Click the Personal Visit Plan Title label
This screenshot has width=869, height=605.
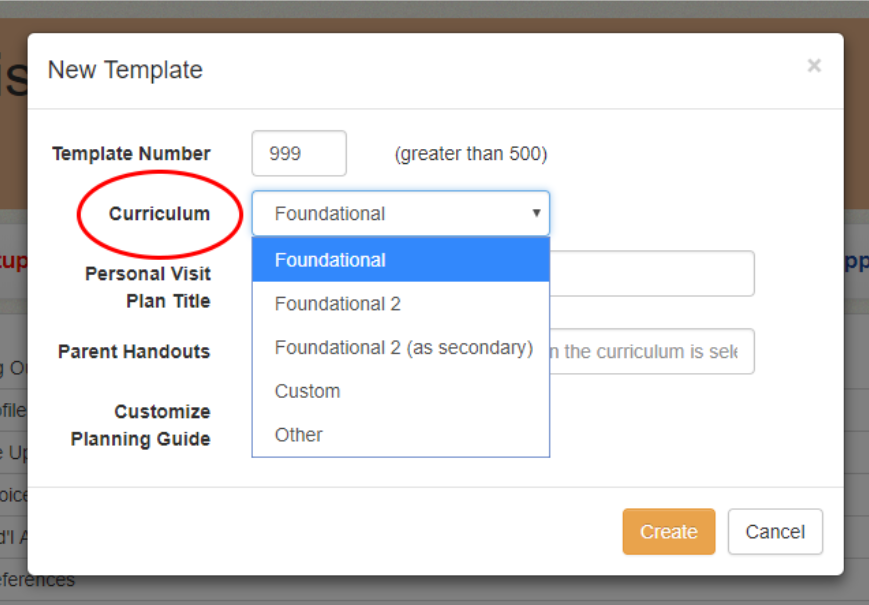pos(147,287)
